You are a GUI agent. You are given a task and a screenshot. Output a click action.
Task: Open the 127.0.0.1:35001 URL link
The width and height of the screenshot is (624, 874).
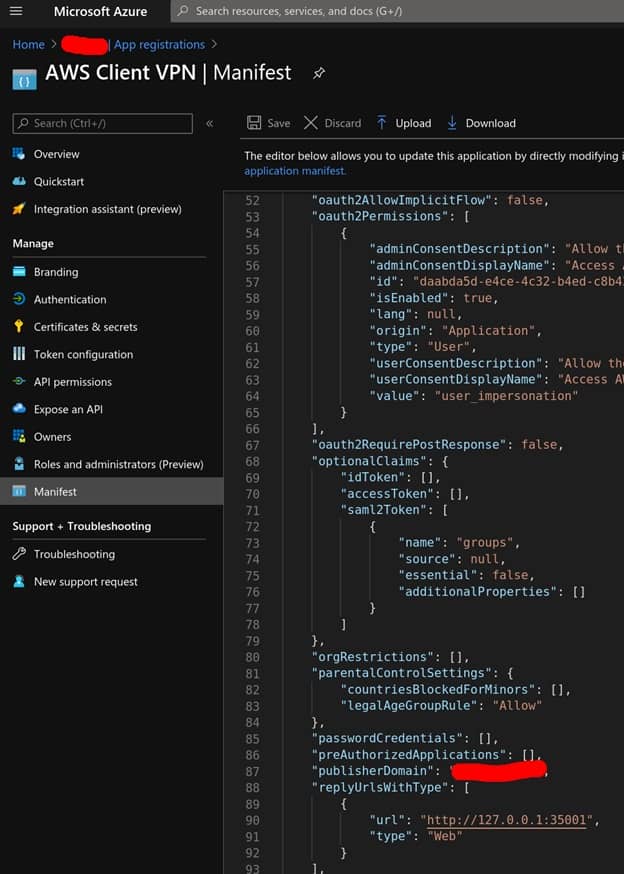coord(506,820)
